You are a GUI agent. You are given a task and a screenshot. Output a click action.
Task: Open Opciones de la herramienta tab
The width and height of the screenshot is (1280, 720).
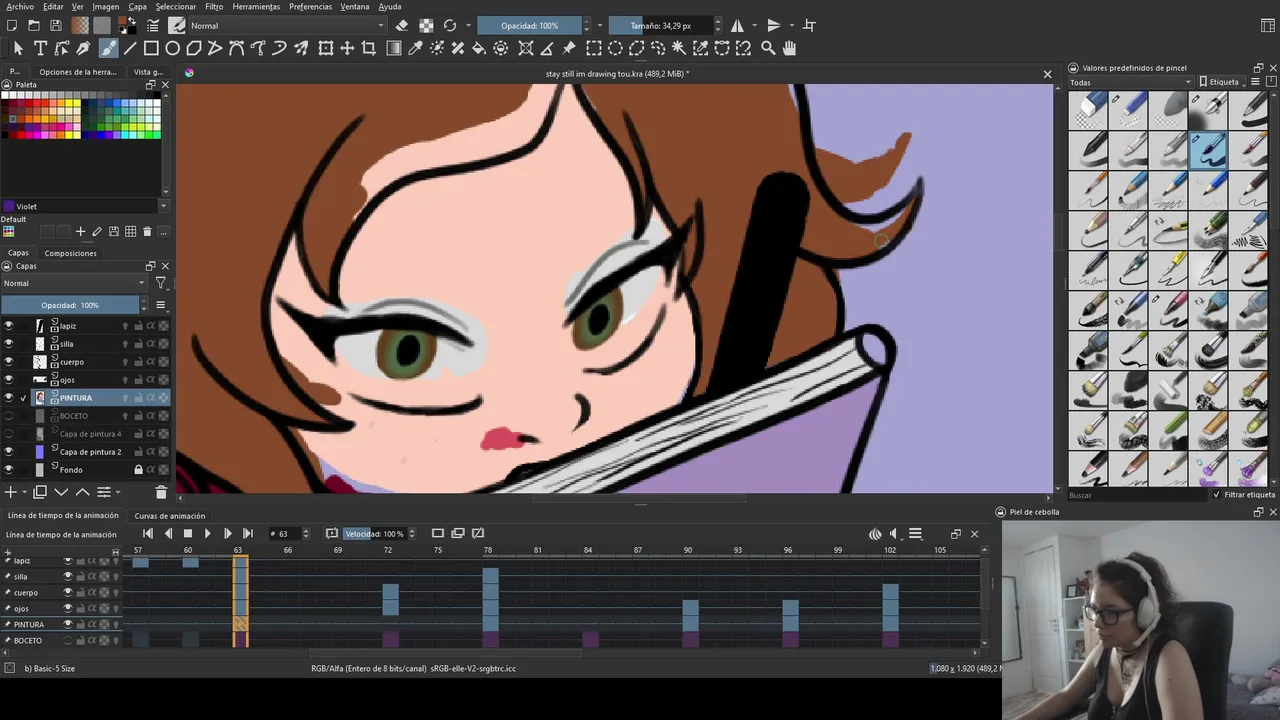[x=78, y=72]
